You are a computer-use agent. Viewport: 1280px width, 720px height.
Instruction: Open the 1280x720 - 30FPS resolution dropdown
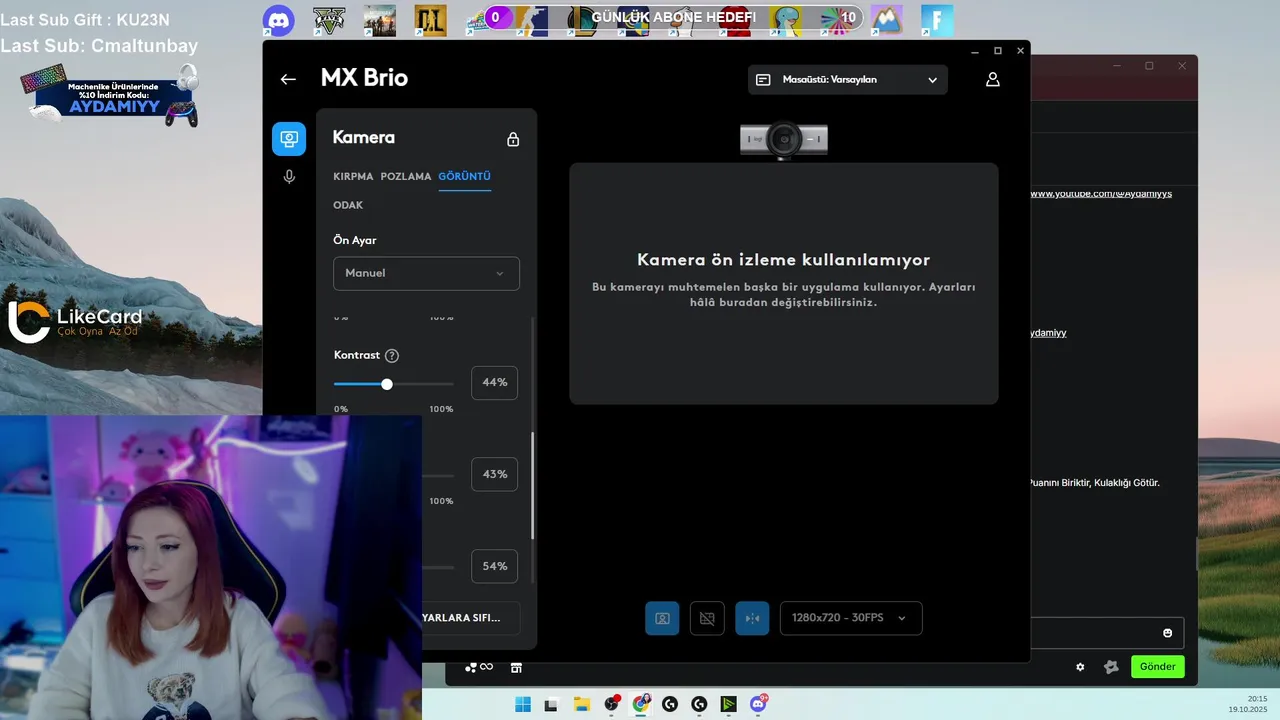[851, 618]
